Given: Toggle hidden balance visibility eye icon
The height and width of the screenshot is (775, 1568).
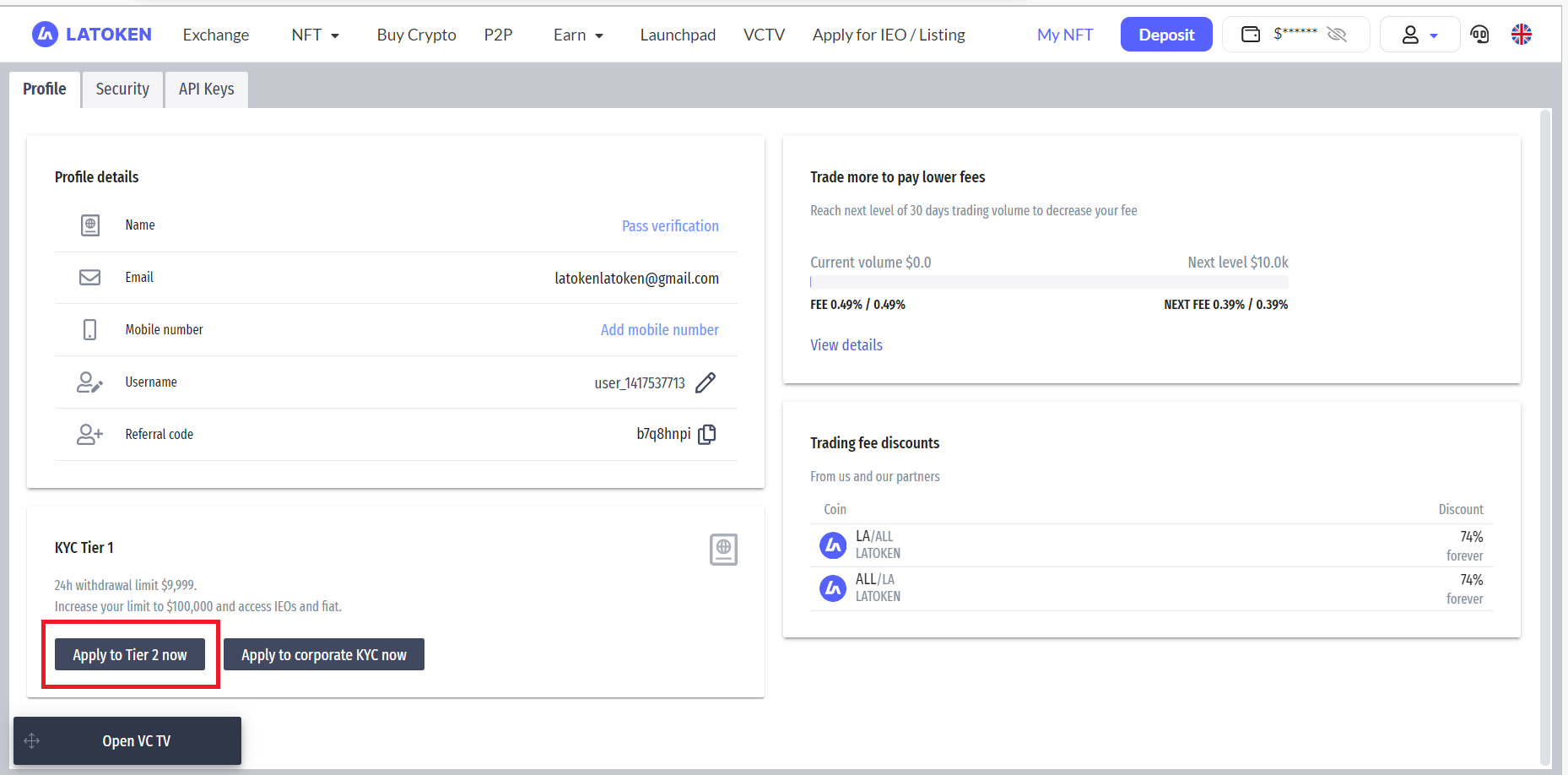Looking at the screenshot, I should tap(1337, 35).
